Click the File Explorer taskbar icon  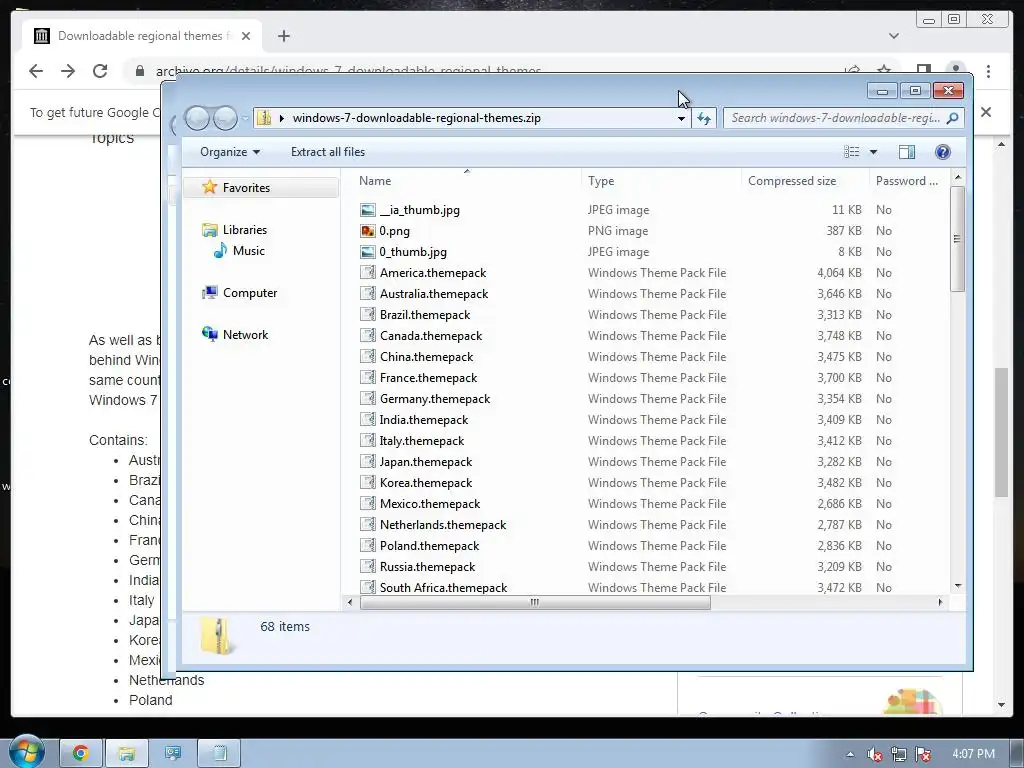coord(127,754)
